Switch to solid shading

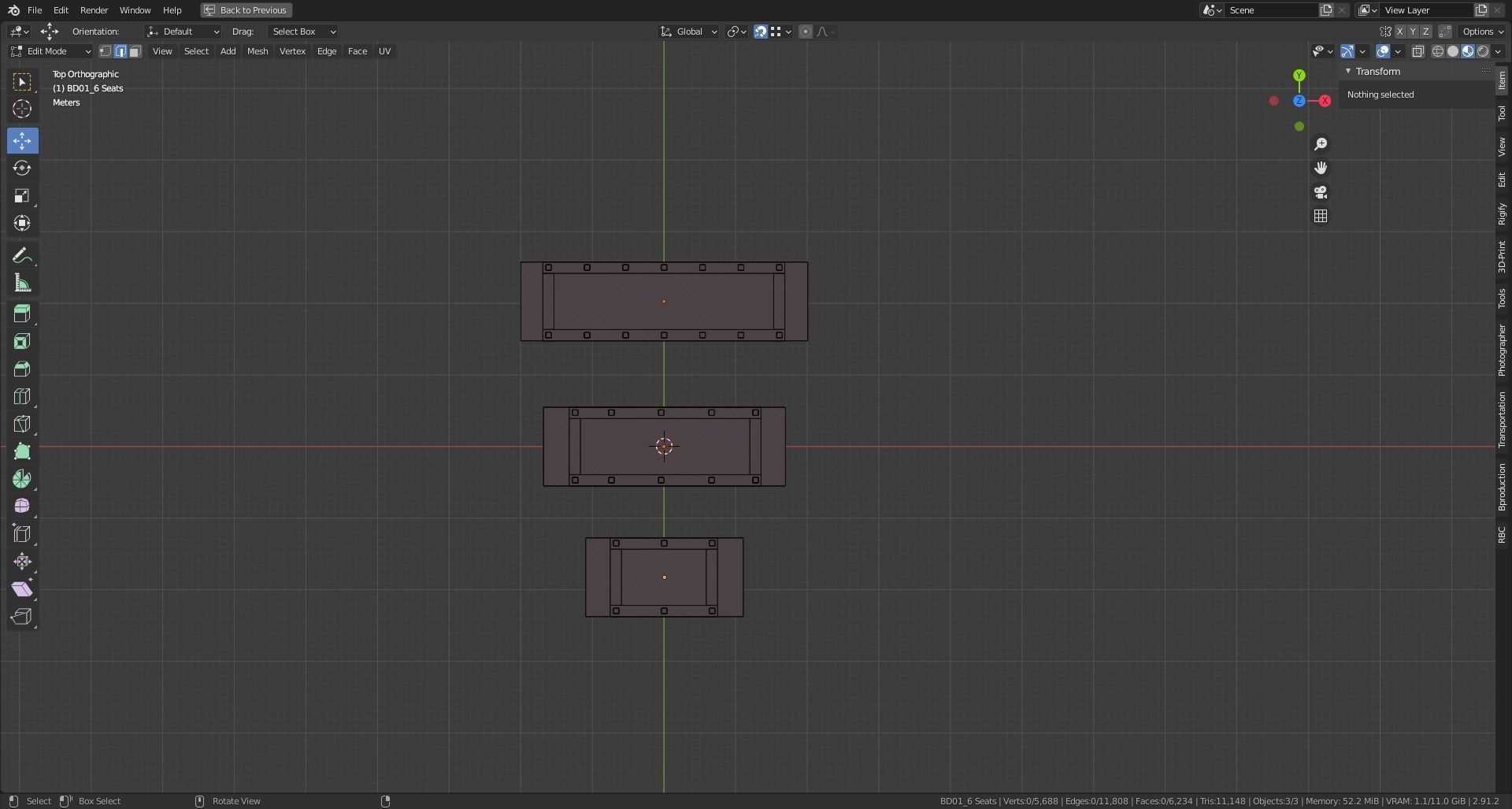click(x=1453, y=51)
